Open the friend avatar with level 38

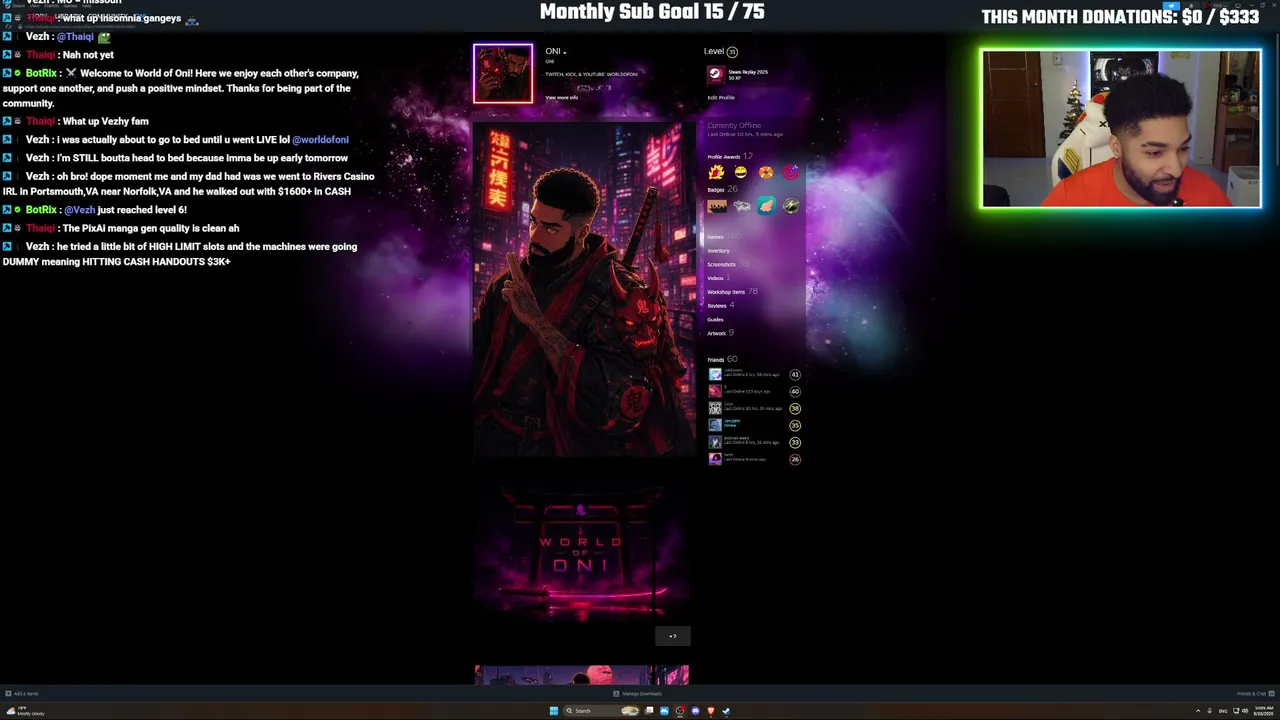coord(715,408)
